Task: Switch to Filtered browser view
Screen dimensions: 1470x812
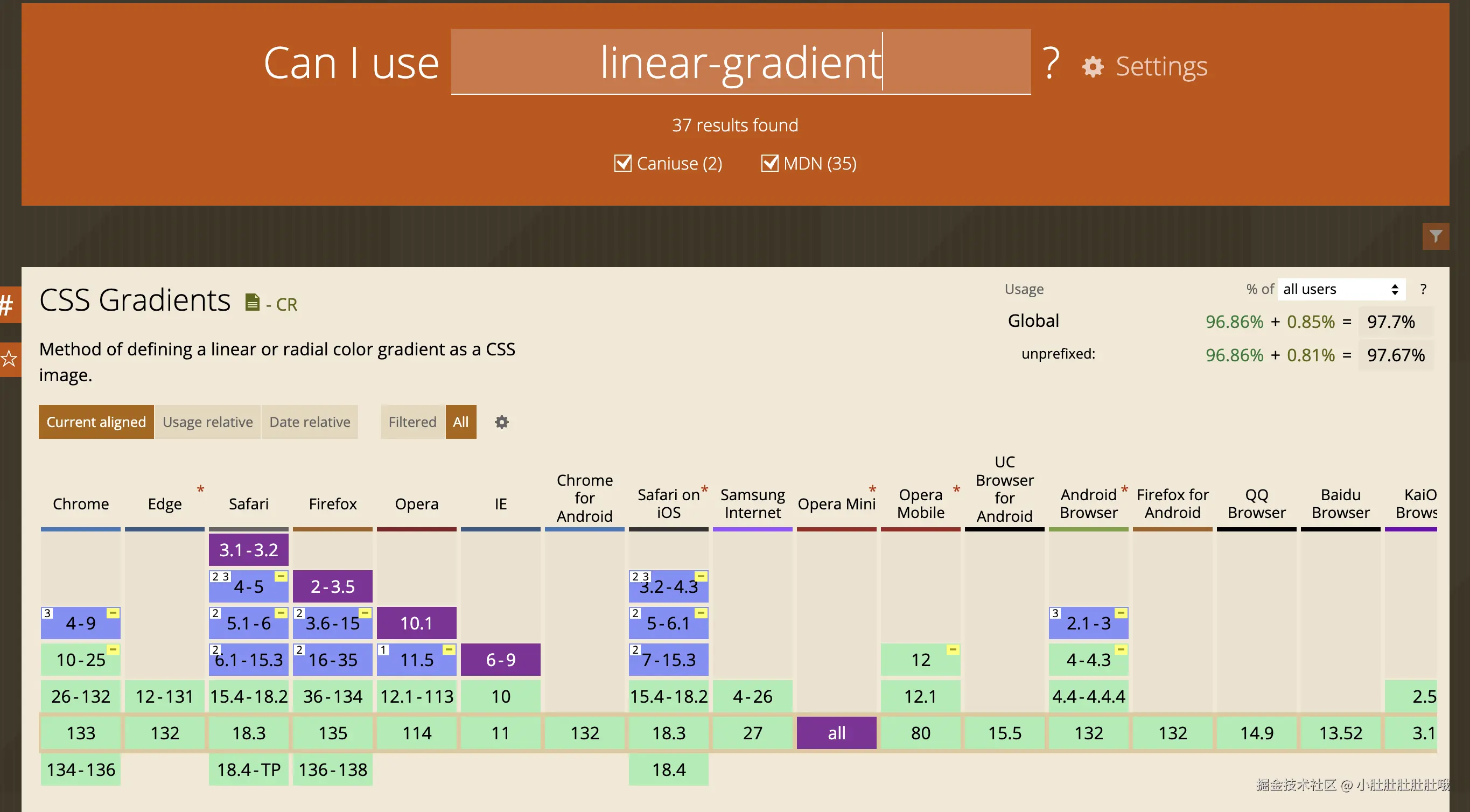Action: pos(412,422)
